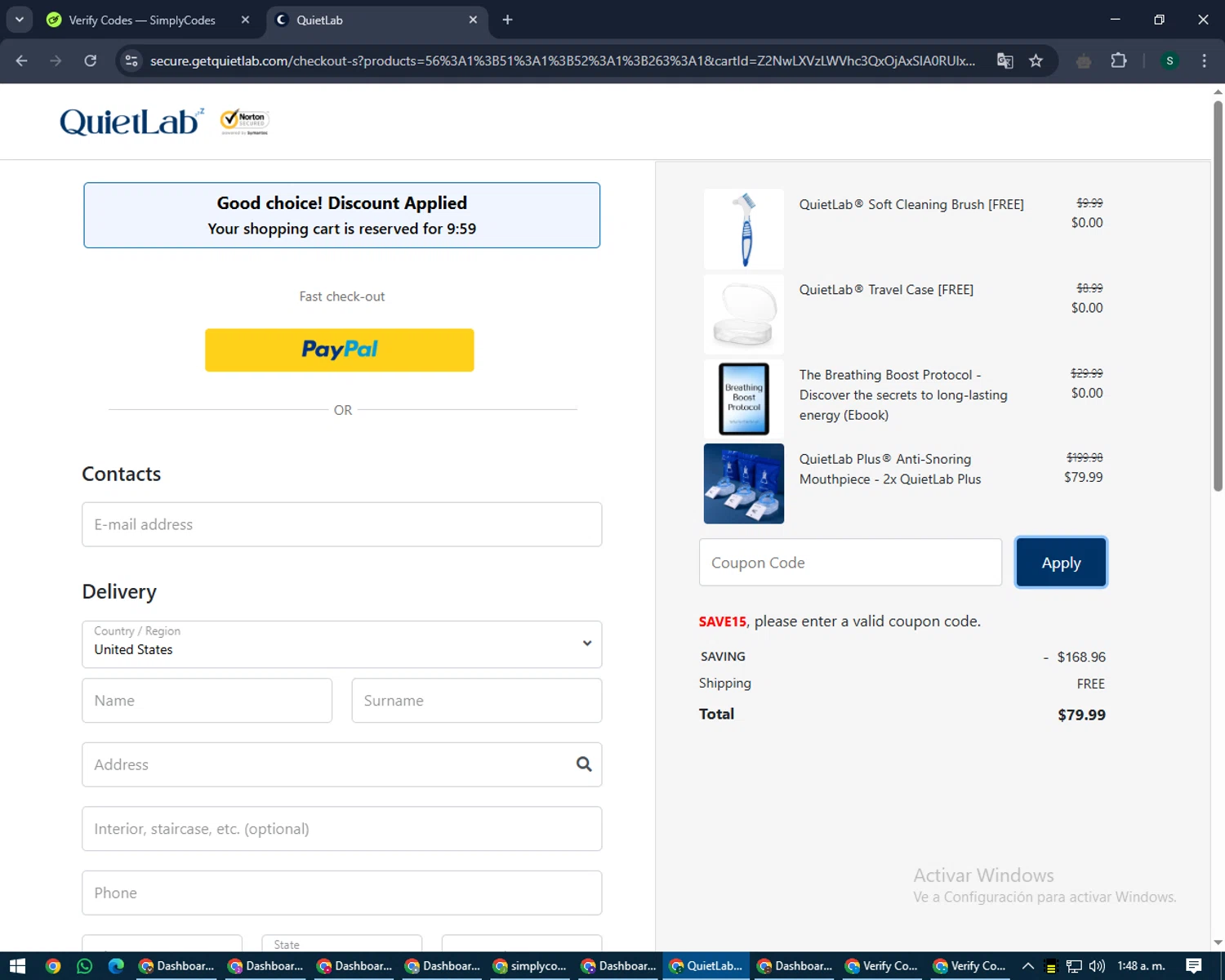Click the taskbar volume icon
Viewport: 1225px width, 980px height.
pyautogui.click(x=1097, y=966)
